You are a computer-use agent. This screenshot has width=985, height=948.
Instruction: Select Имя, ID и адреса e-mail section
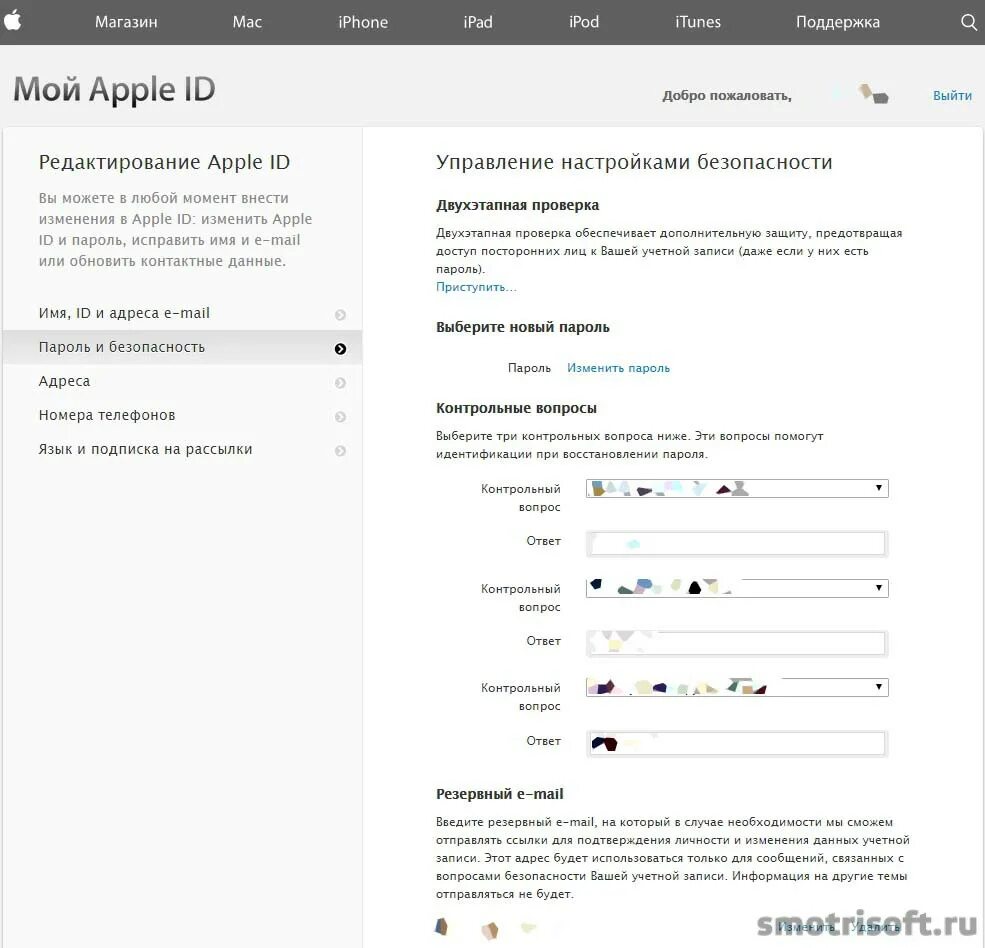click(182, 313)
